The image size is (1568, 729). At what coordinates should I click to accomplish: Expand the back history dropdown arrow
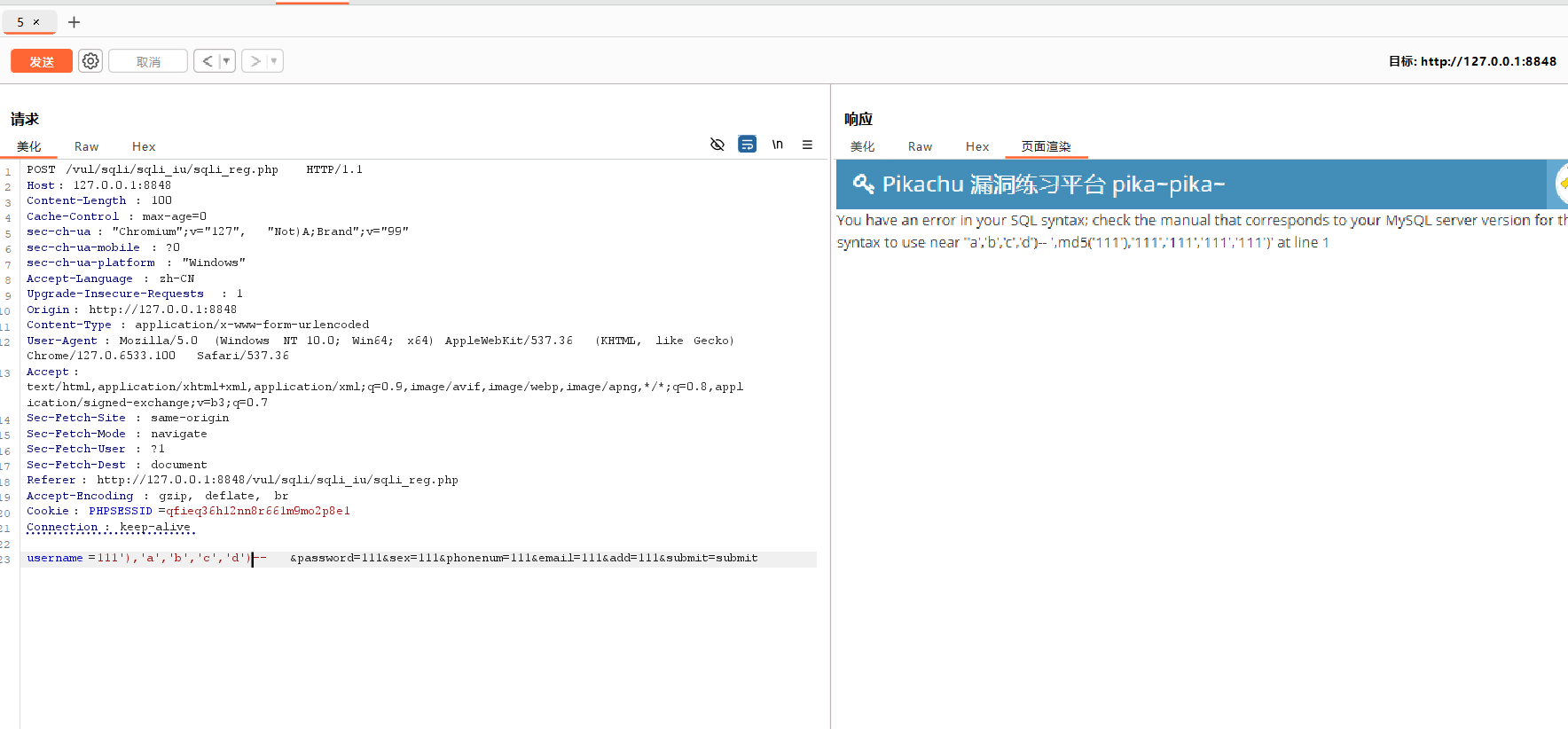(227, 61)
